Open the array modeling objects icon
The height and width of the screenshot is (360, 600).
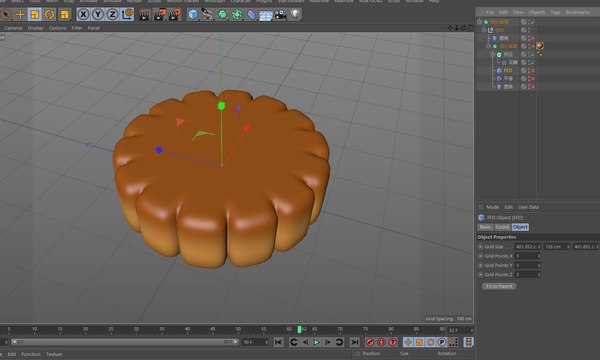pyautogui.click(x=237, y=15)
